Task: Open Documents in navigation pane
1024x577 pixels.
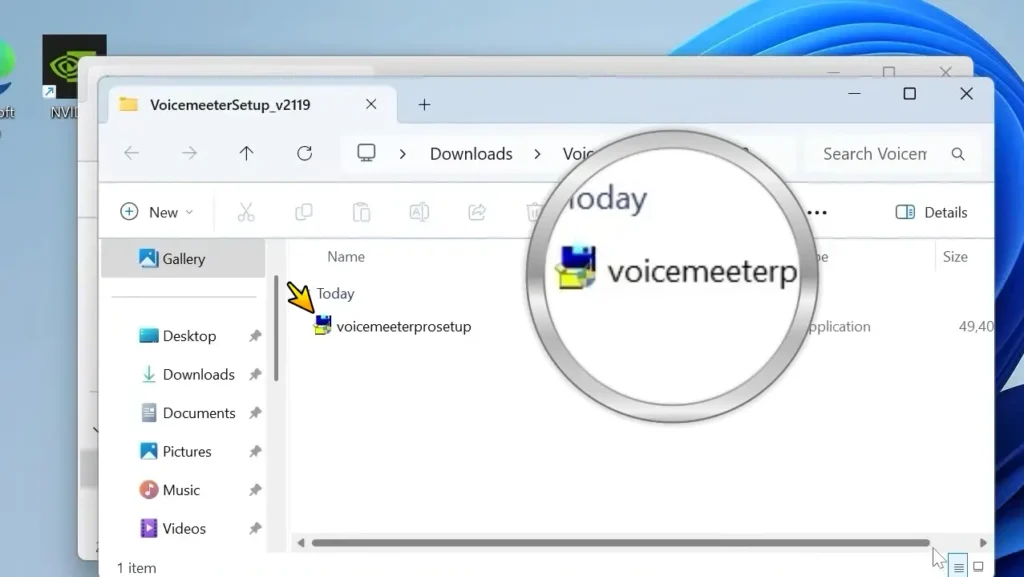Action: (x=199, y=413)
